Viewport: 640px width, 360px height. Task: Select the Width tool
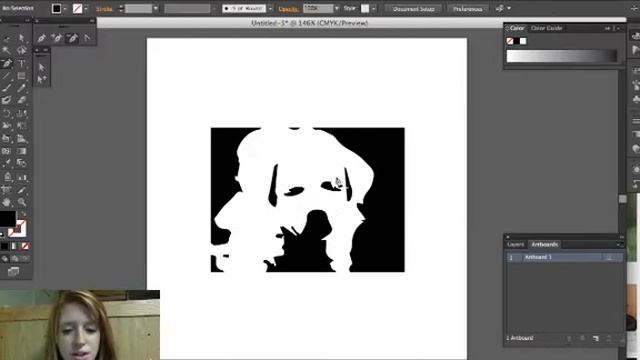click(x=7, y=125)
